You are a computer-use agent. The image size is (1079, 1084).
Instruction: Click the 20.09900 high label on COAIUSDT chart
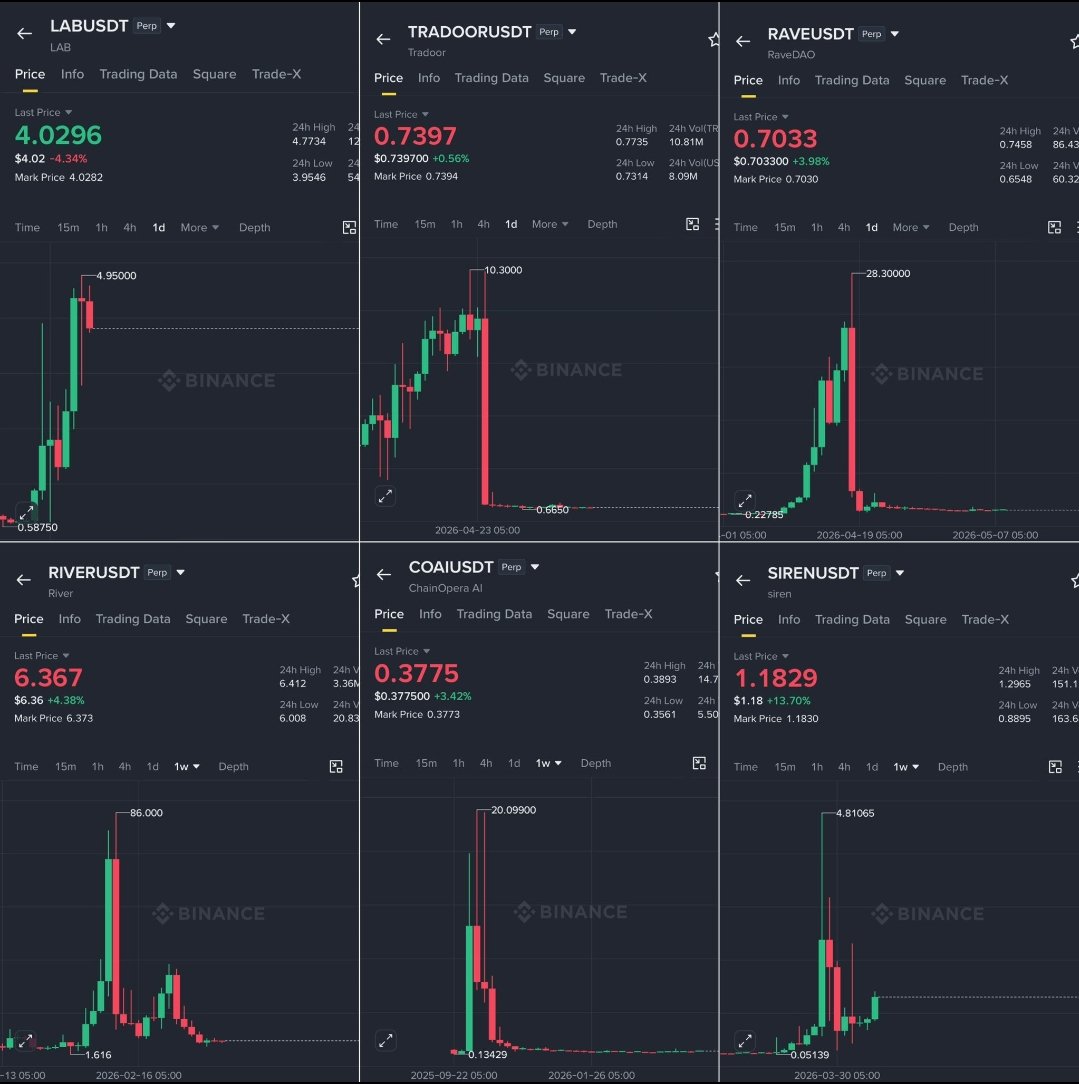(x=514, y=810)
